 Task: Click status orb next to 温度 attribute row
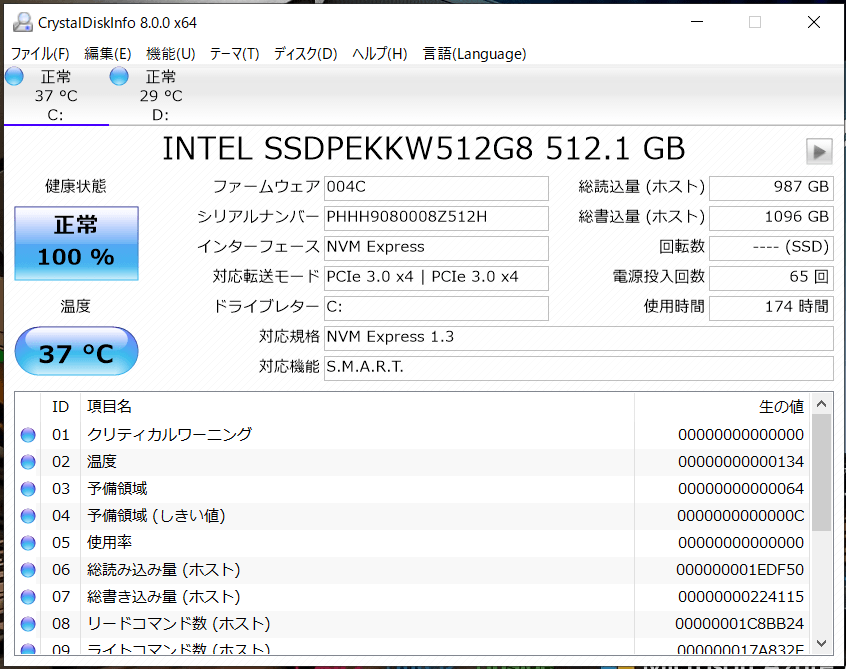tap(28, 462)
